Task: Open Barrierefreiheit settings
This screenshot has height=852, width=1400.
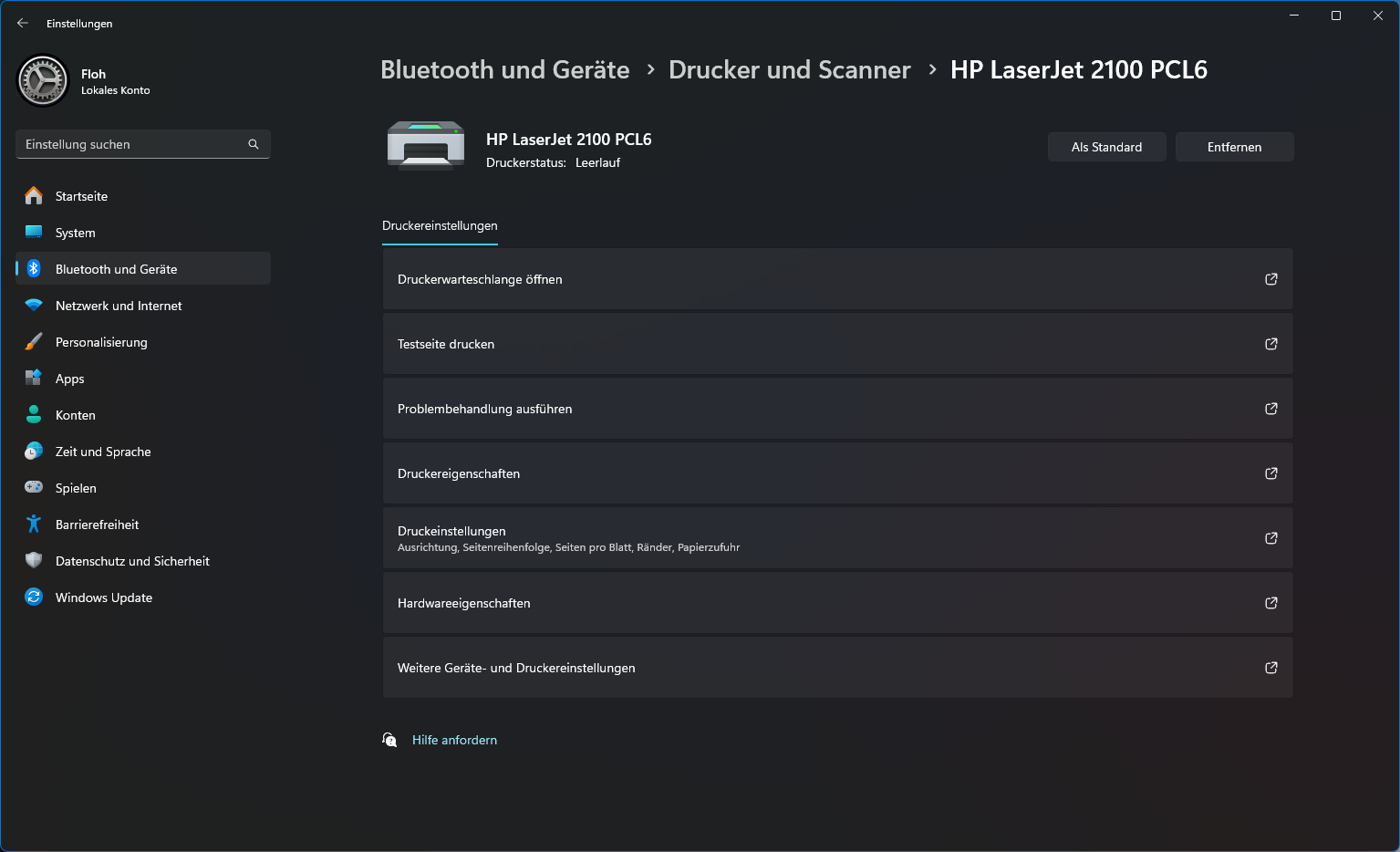Action: click(x=96, y=525)
